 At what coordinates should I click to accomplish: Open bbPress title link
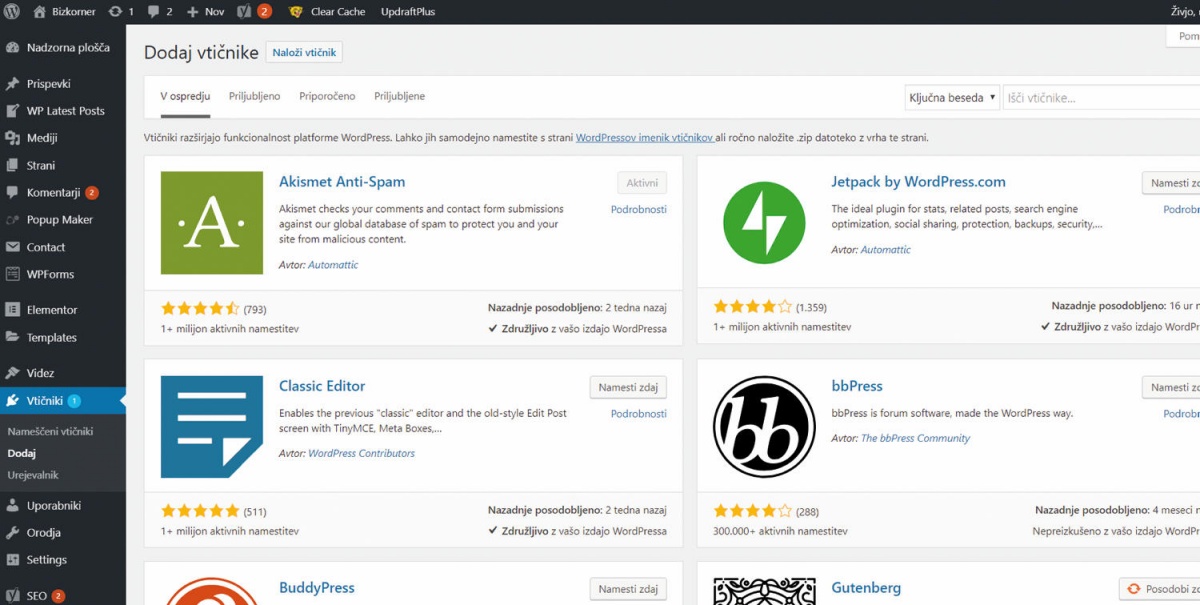pos(857,386)
